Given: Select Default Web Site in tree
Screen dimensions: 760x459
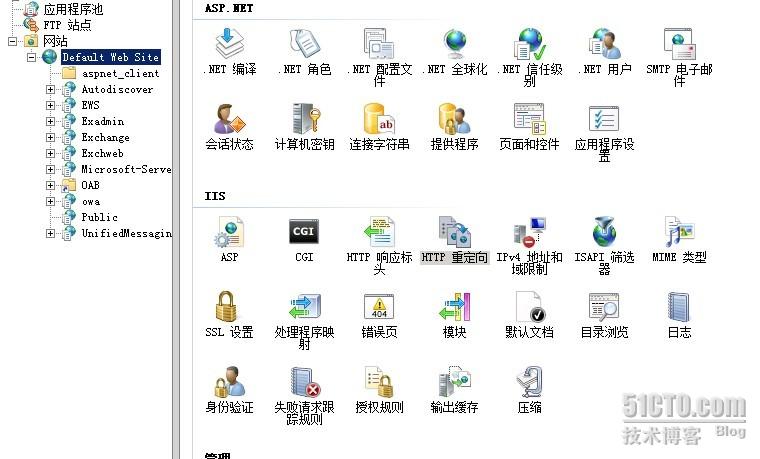Looking at the screenshot, I should pos(111,57).
